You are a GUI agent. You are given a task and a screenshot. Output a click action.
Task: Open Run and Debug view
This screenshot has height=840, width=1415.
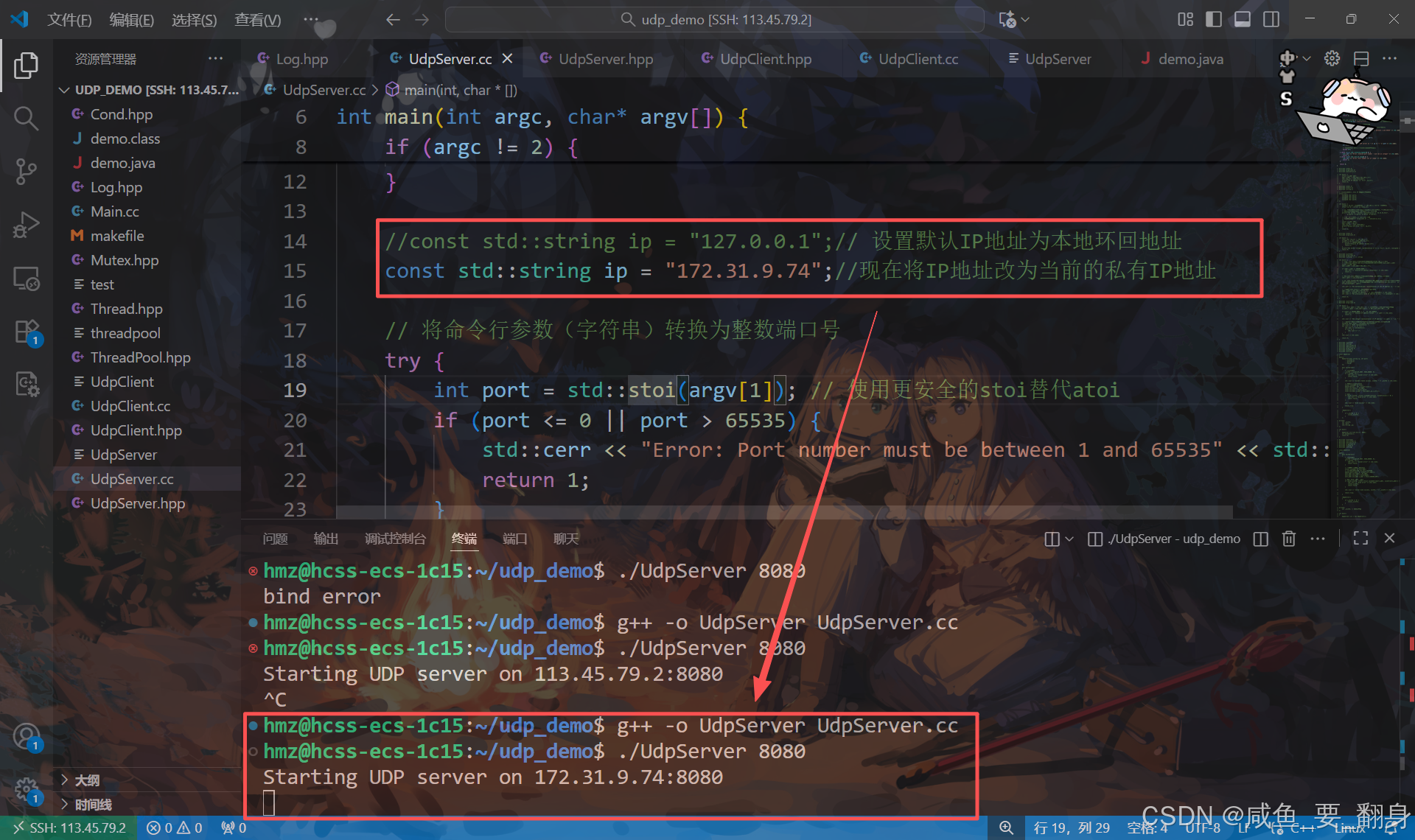point(26,225)
